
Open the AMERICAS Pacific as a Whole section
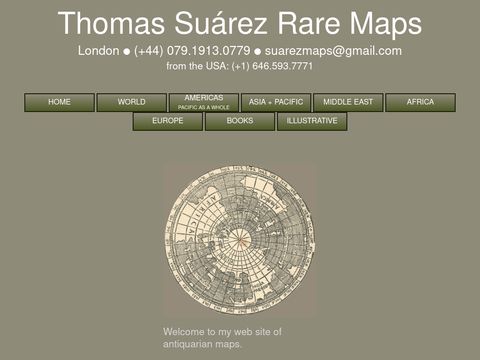pos(204,102)
